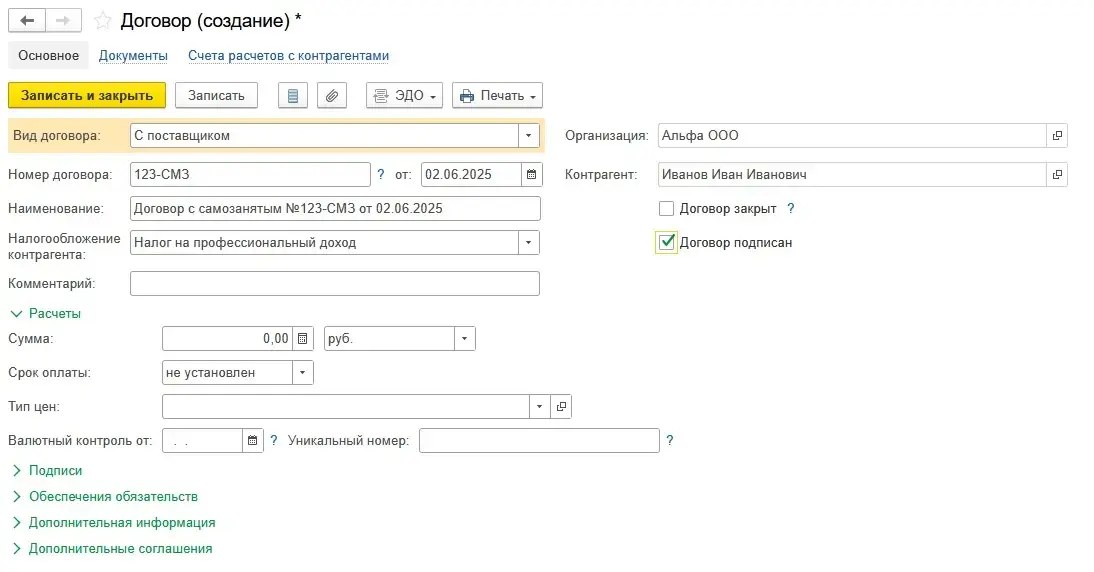1094x572 pixels.
Task: Open the Счета расчетов с контрагентами tab
Action: (288, 56)
